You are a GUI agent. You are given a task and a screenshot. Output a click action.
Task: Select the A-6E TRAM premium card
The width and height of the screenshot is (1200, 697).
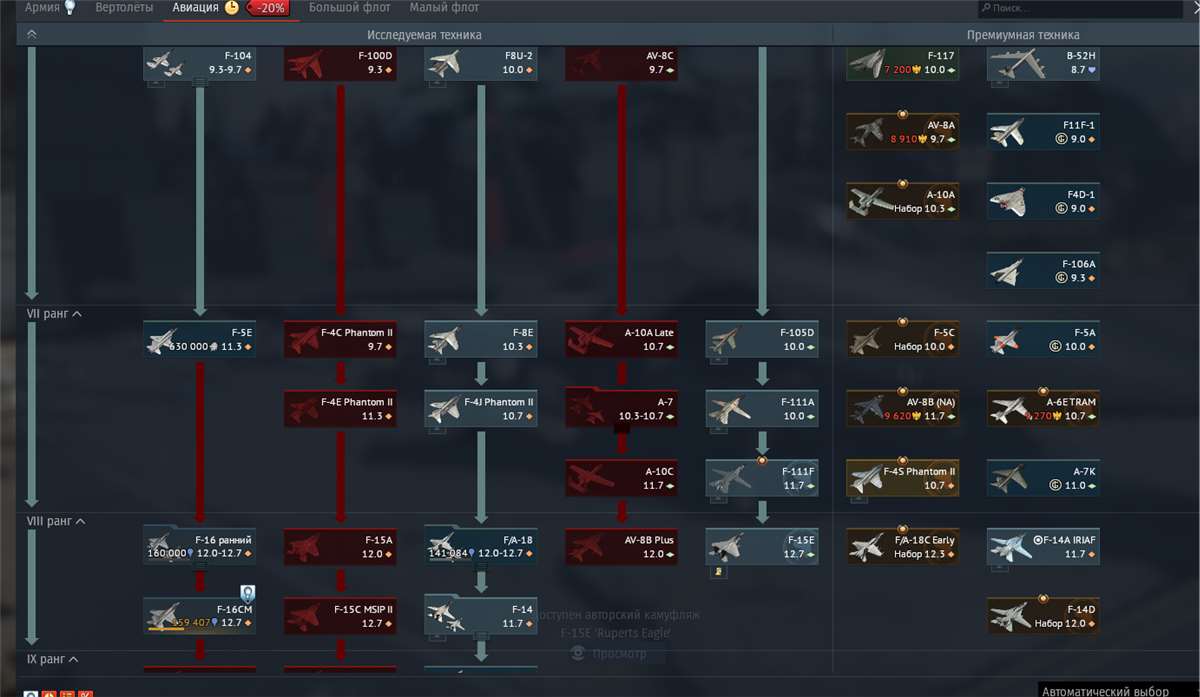click(1043, 408)
